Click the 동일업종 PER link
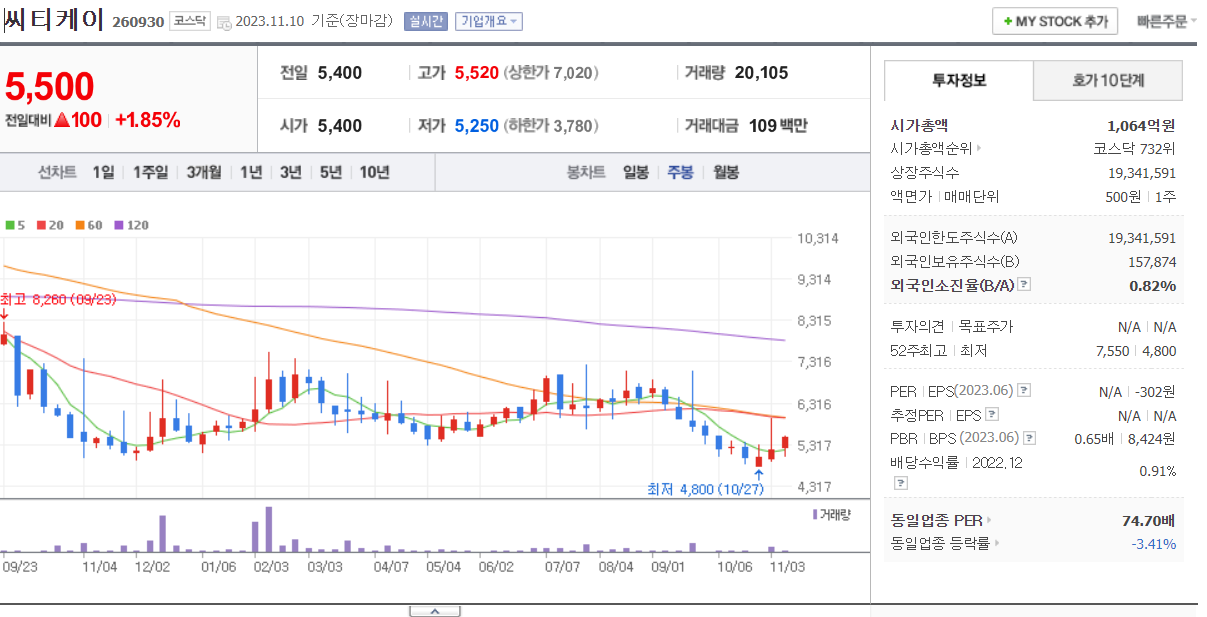 tap(936, 520)
